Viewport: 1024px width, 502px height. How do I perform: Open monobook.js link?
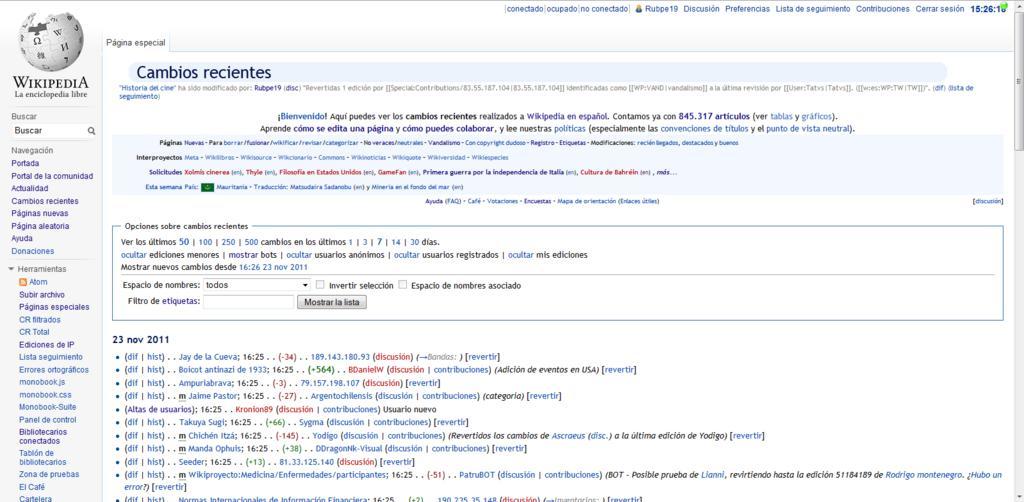[x=42, y=382]
